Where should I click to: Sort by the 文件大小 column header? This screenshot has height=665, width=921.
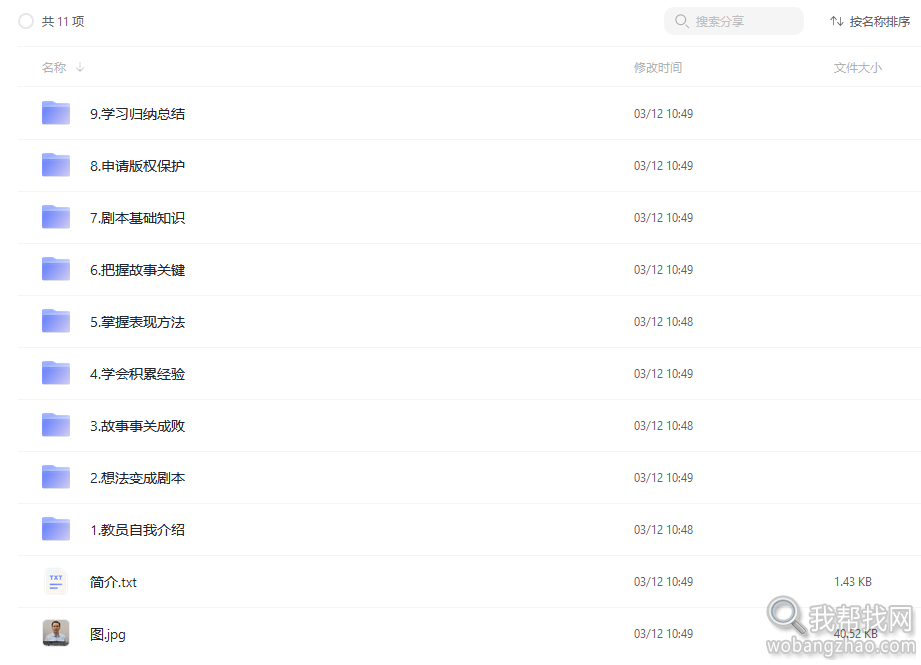[858, 68]
